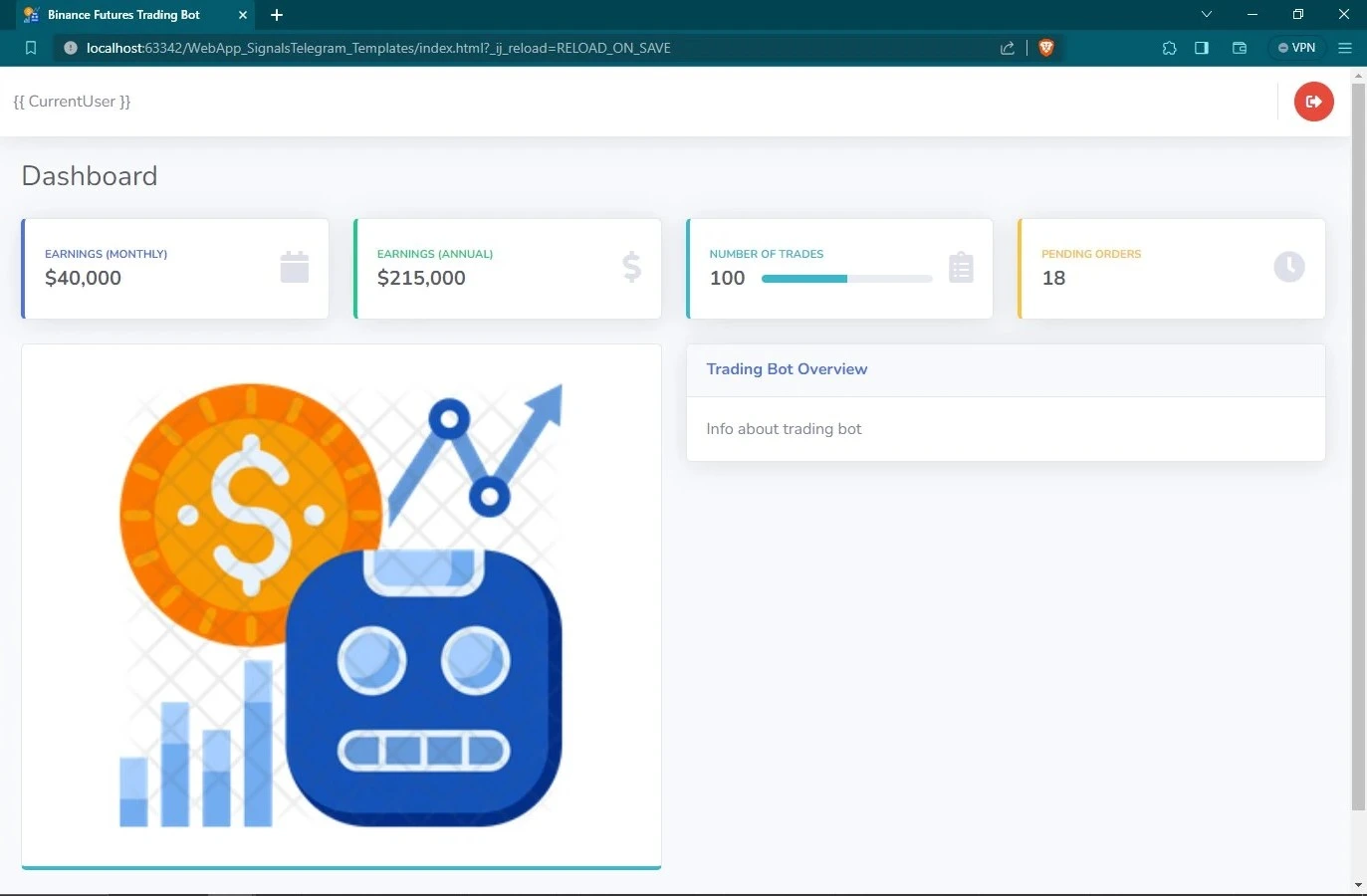Select the Binance Futures Trading Bot tab

tap(124, 14)
